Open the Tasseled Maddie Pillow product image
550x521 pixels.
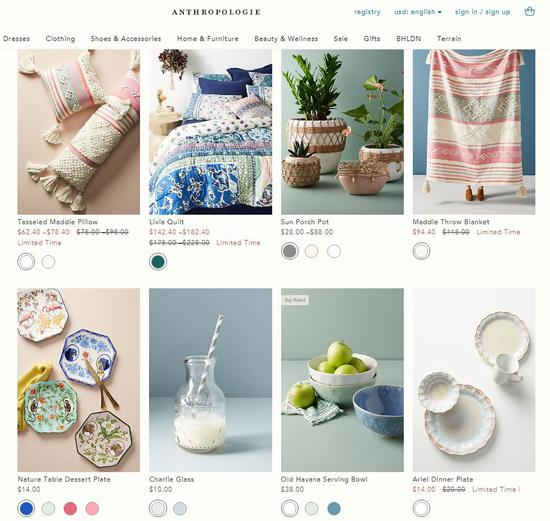pyautogui.click(x=79, y=132)
